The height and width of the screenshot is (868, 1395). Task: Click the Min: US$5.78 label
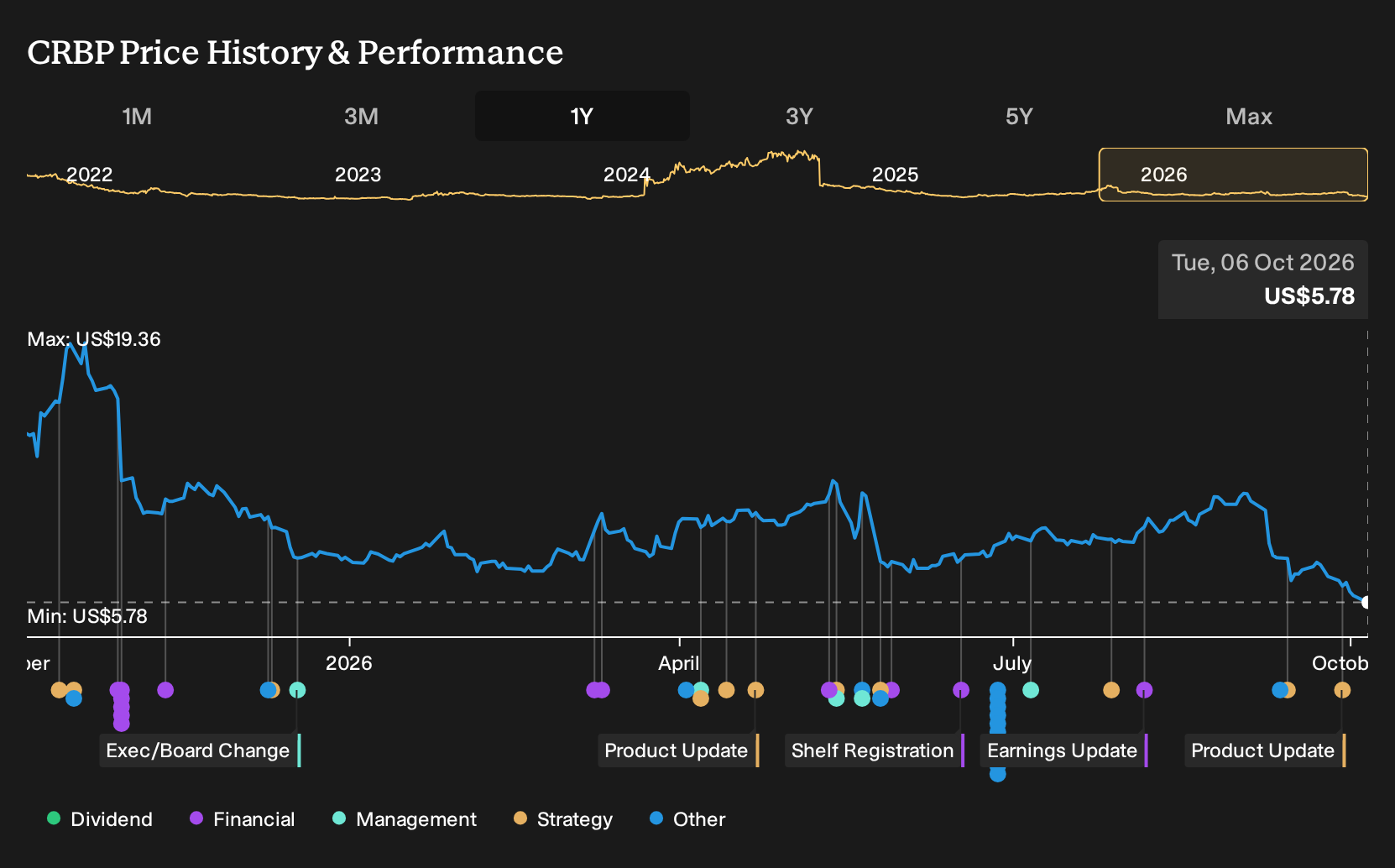tap(87, 616)
